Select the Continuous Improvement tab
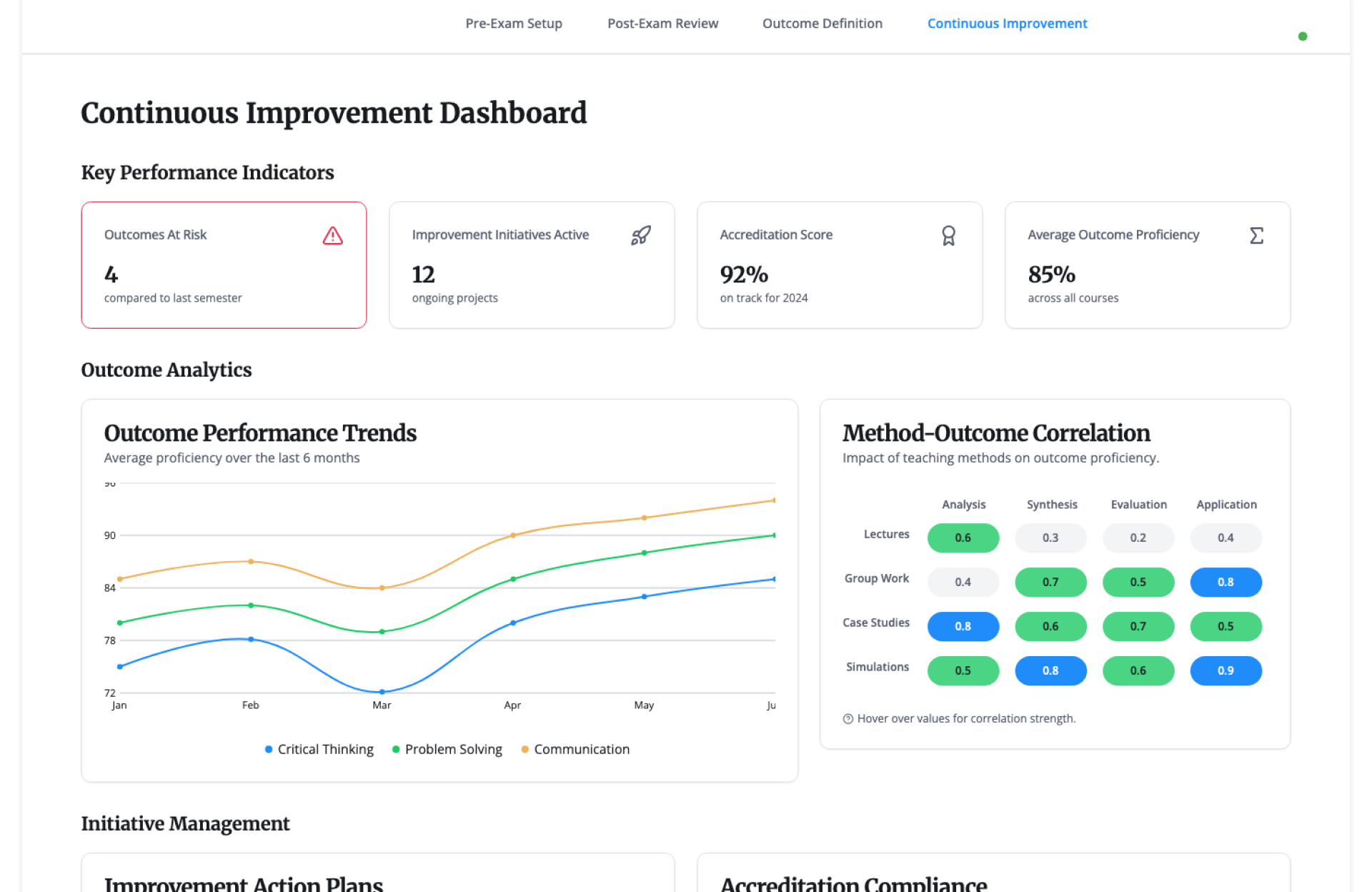Image resolution: width=1372 pixels, height=892 pixels. [x=1007, y=24]
